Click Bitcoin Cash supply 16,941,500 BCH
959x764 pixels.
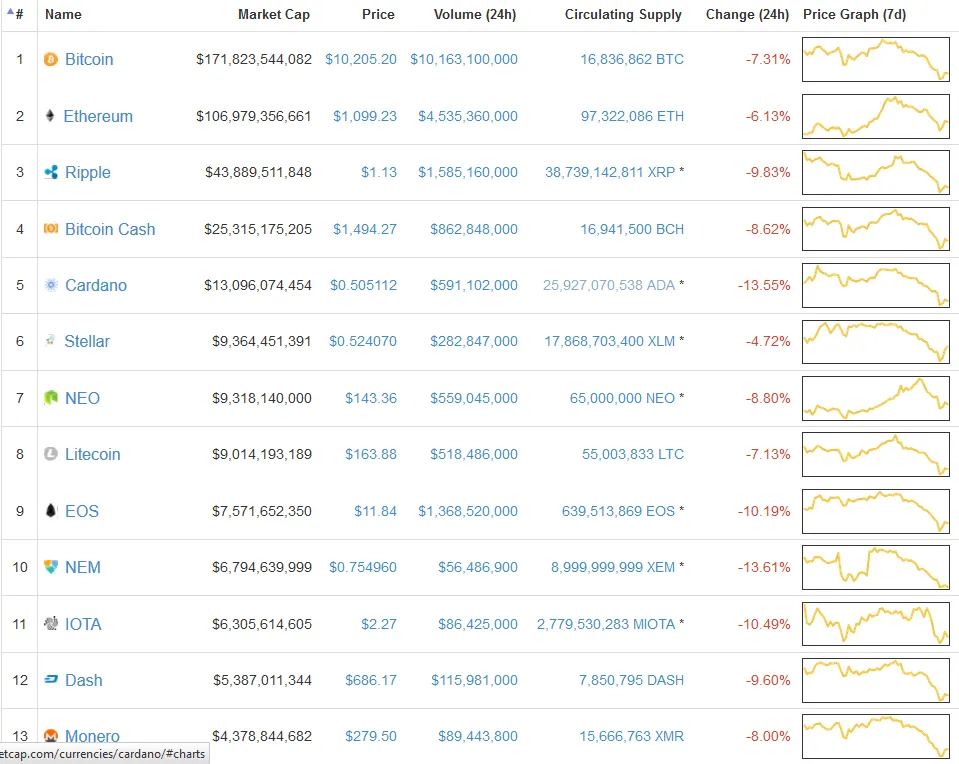(x=632, y=229)
